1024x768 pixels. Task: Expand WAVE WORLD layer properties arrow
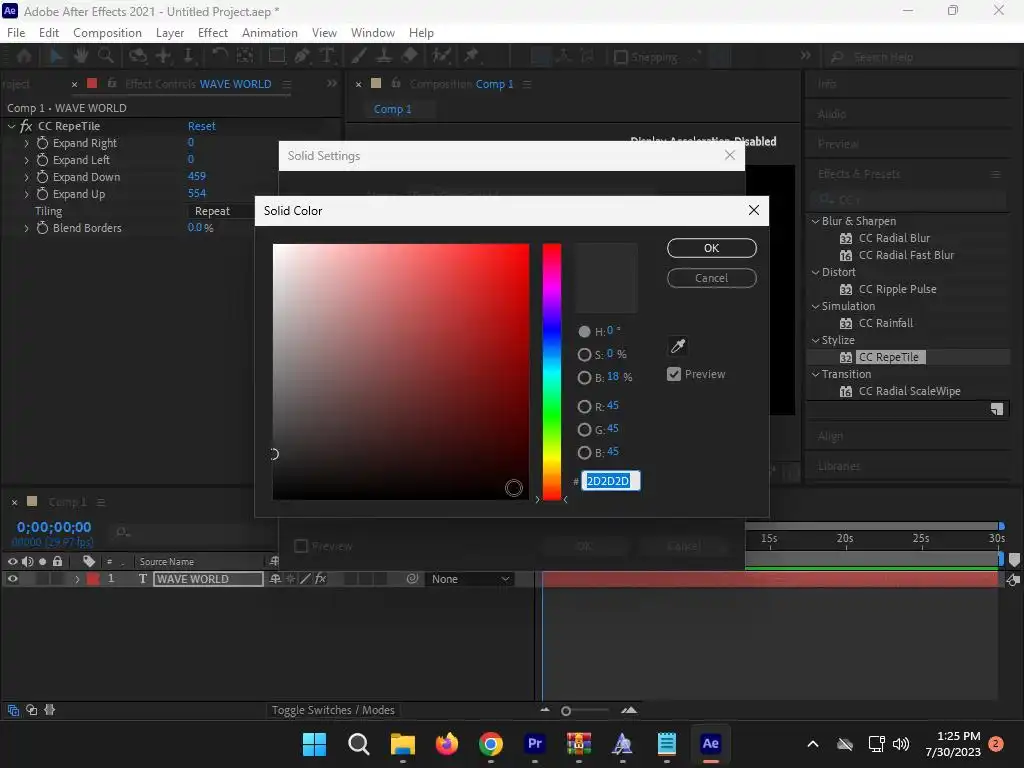[77, 579]
